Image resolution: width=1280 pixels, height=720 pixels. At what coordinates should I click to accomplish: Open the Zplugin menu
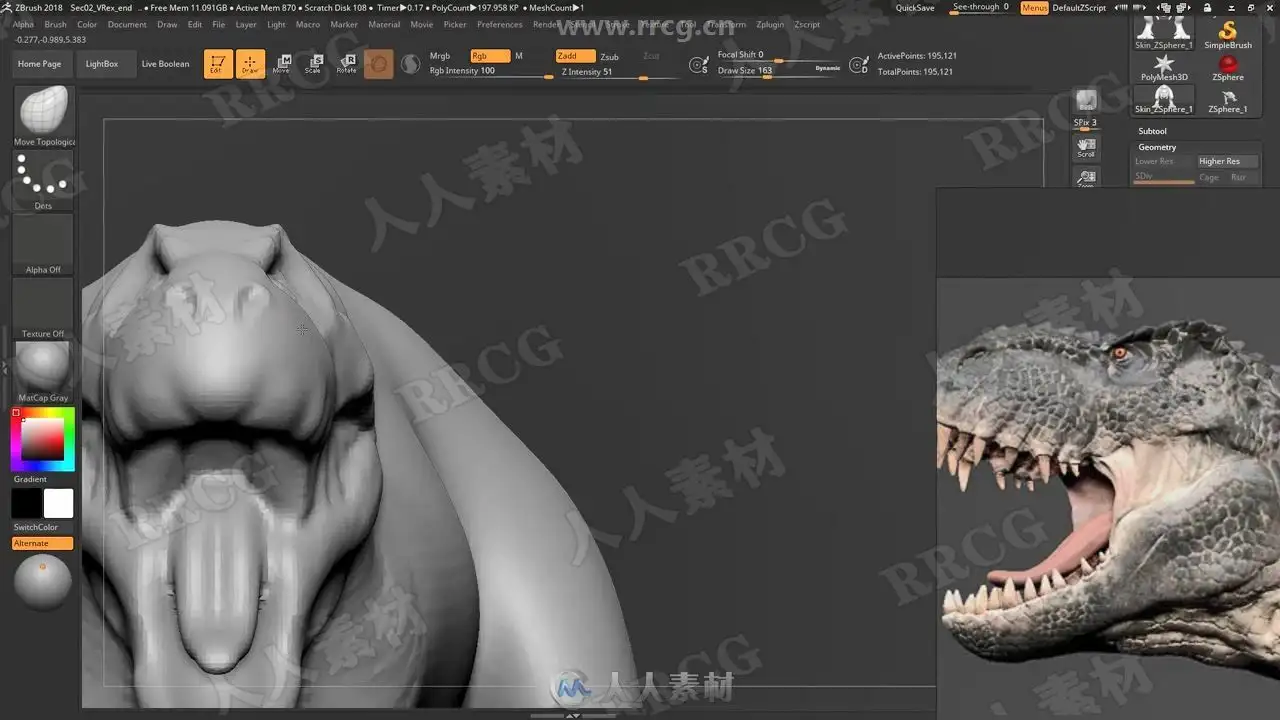[770, 24]
